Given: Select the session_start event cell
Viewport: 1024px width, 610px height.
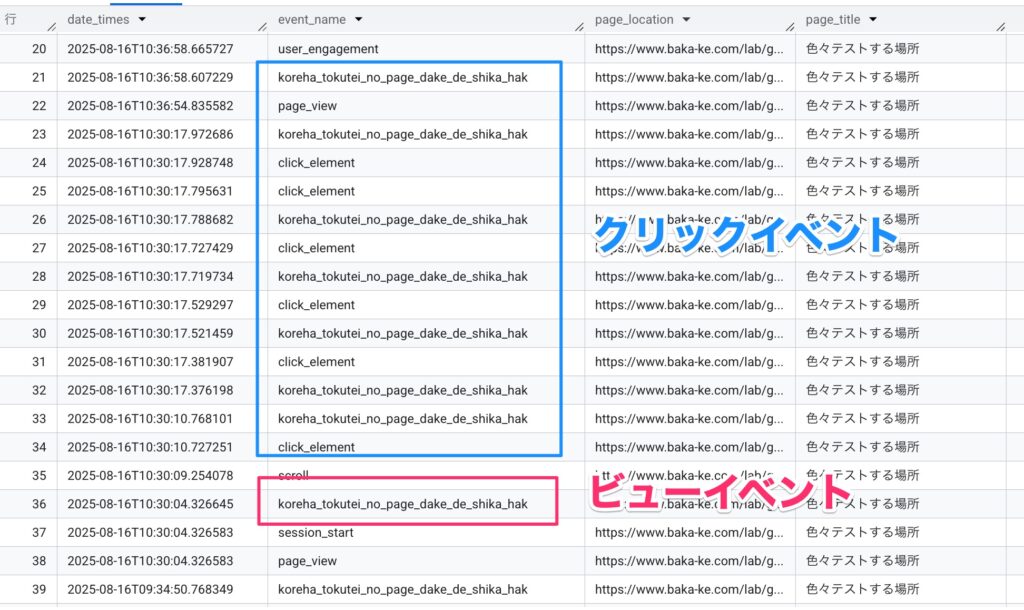Looking at the screenshot, I should click(x=315, y=533).
